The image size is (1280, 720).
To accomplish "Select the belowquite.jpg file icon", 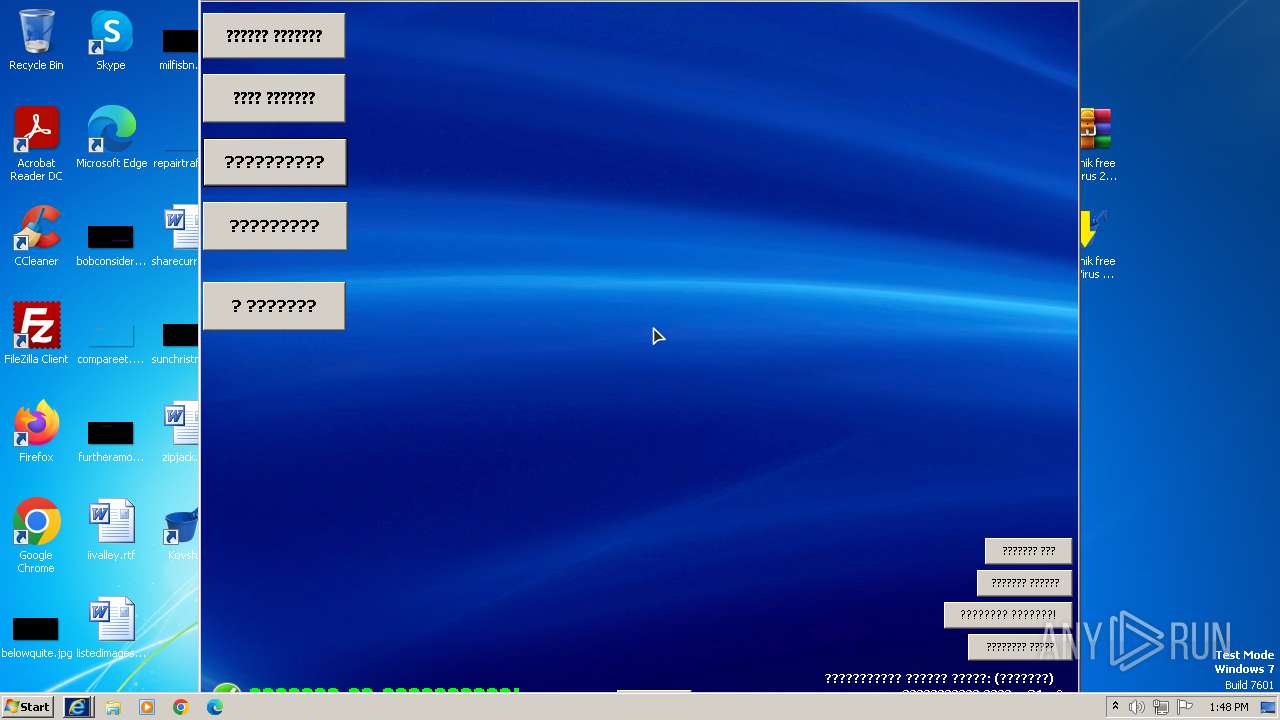I will [36, 636].
